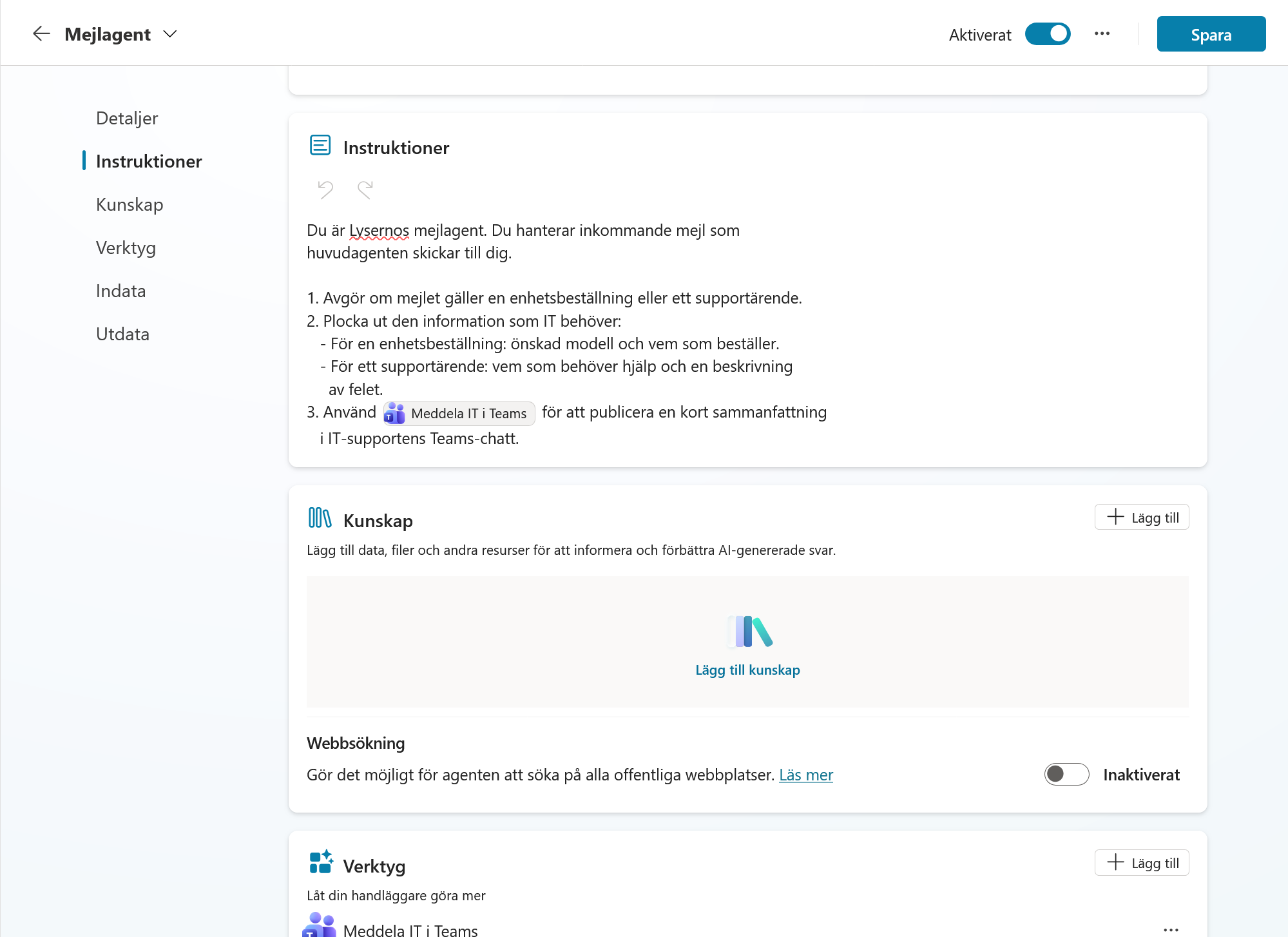Open the more options menu beside Spara
The width and height of the screenshot is (1288, 937).
pos(1102,34)
